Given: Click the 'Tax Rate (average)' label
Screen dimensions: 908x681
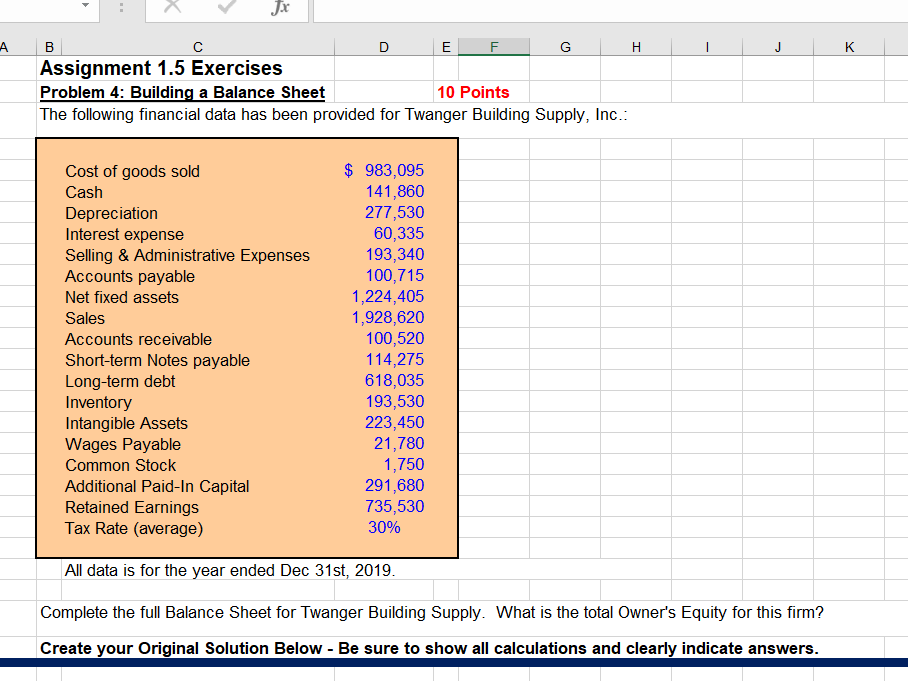Looking at the screenshot, I should [x=134, y=529].
